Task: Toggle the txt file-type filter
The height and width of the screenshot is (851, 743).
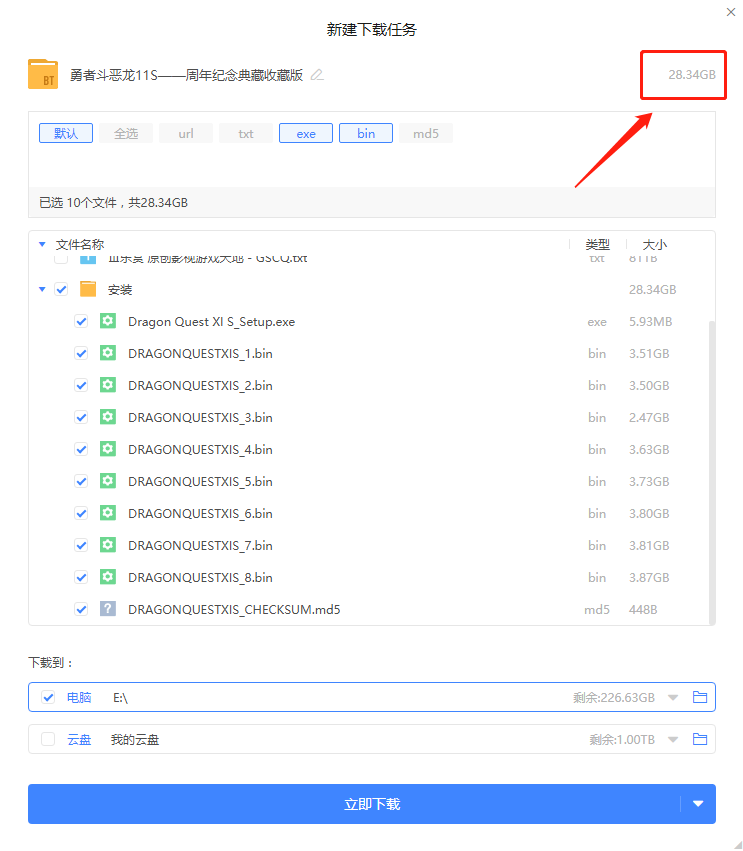Action: (x=246, y=134)
